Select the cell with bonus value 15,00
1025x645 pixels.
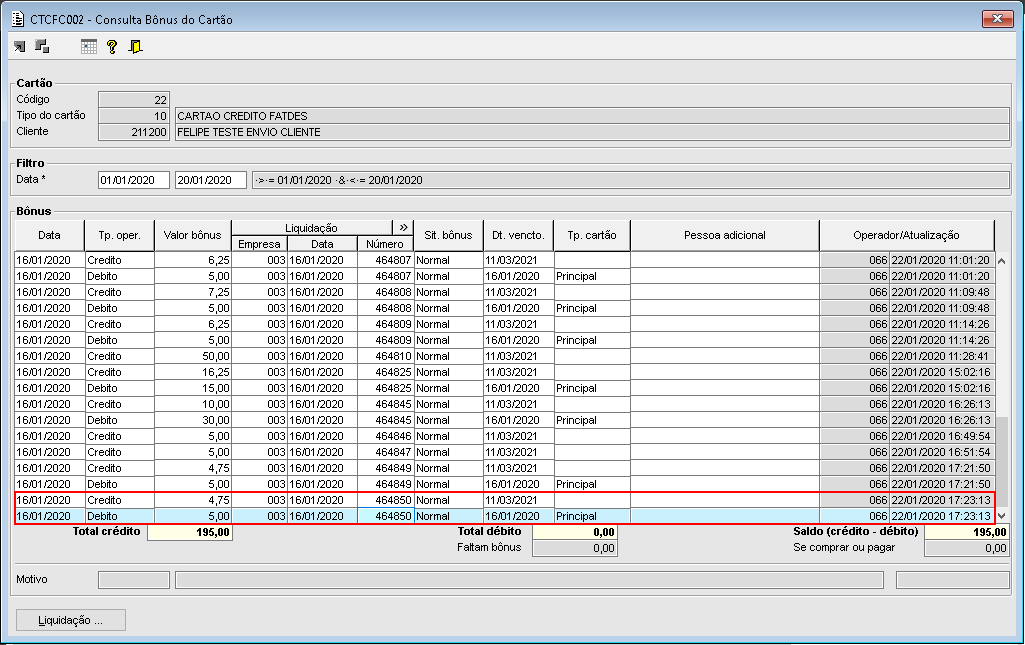193,388
